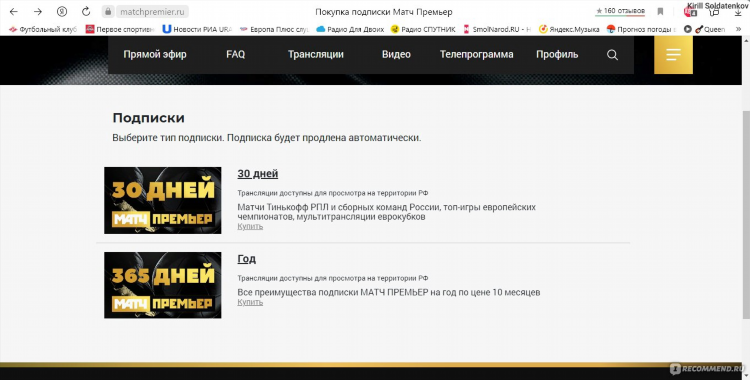
Task: Click the lock site security icon
Action: coord(108,11)
